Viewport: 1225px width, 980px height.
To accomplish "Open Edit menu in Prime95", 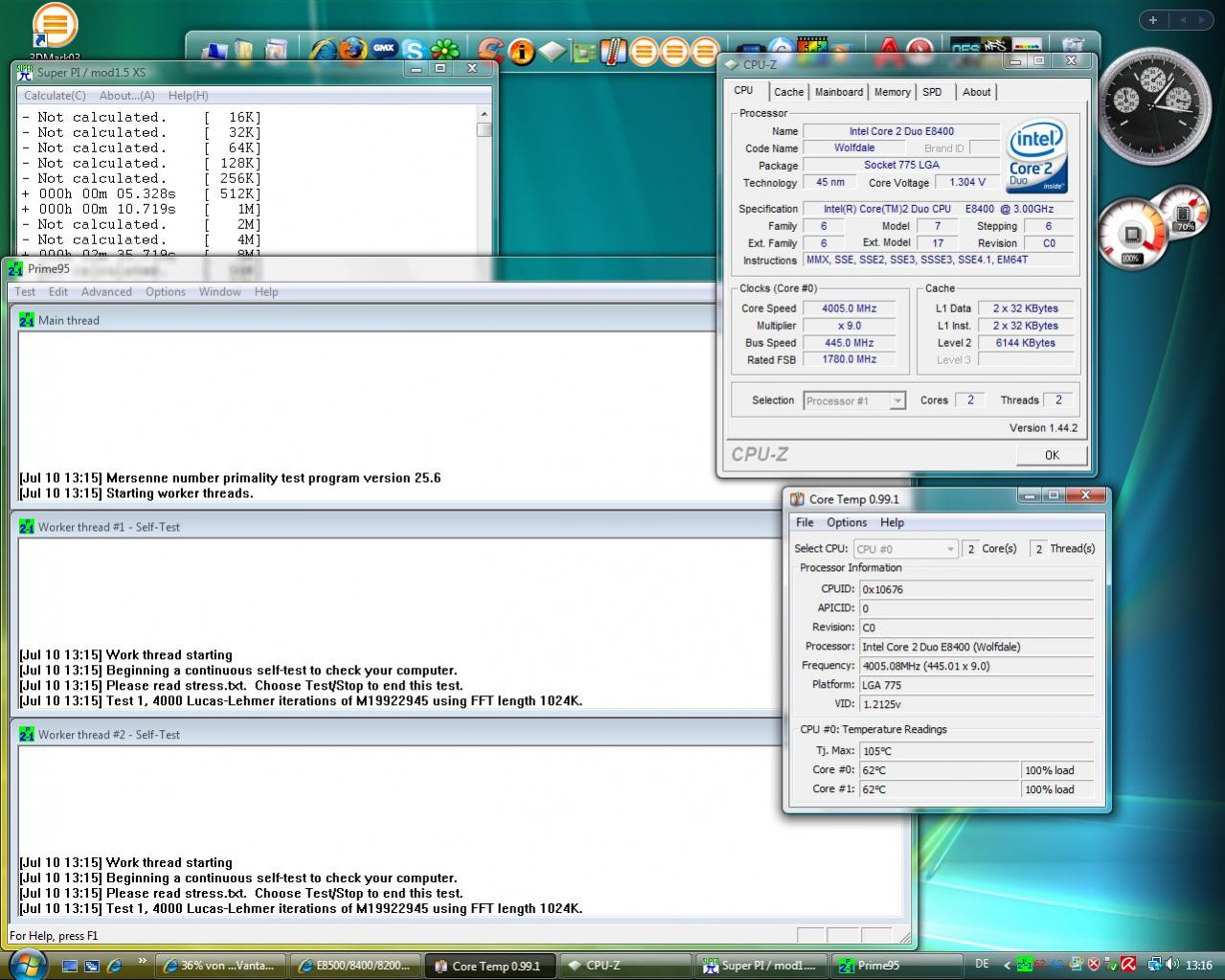I will [58, 292].
